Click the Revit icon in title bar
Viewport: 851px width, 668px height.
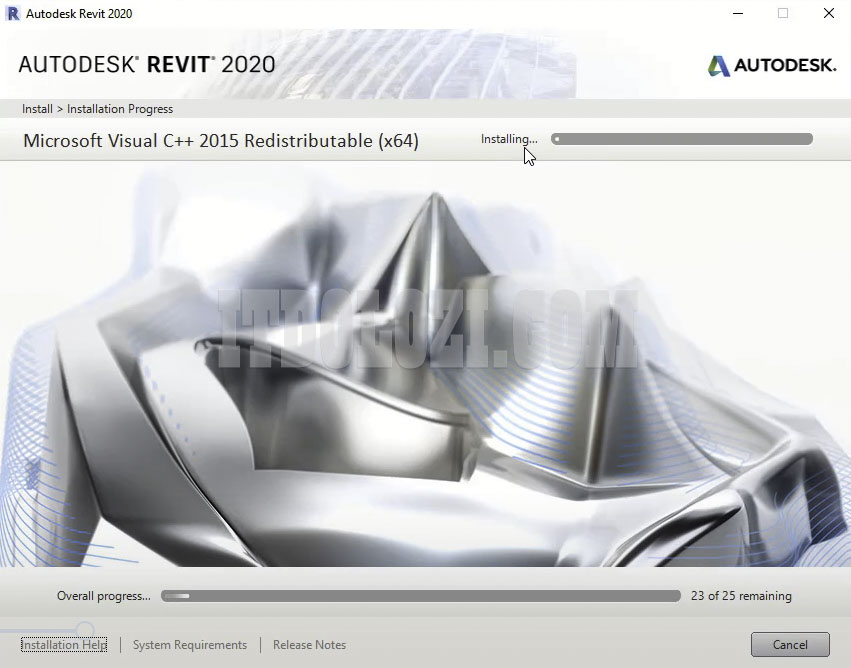pos(12,13)
